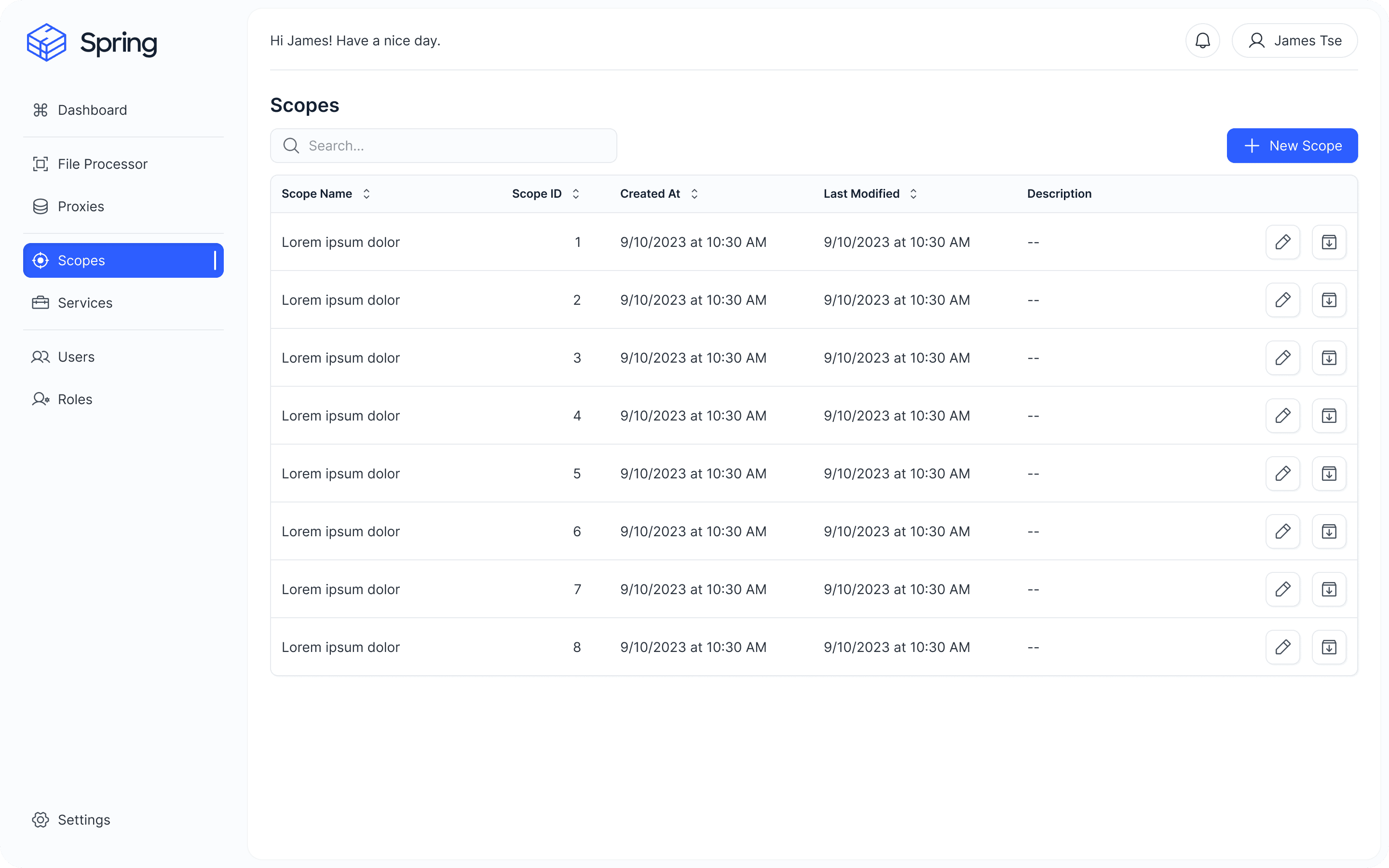Sort by Last Modified column
This screenshot has width=1389, height=868.
click(x=913, y=194)
